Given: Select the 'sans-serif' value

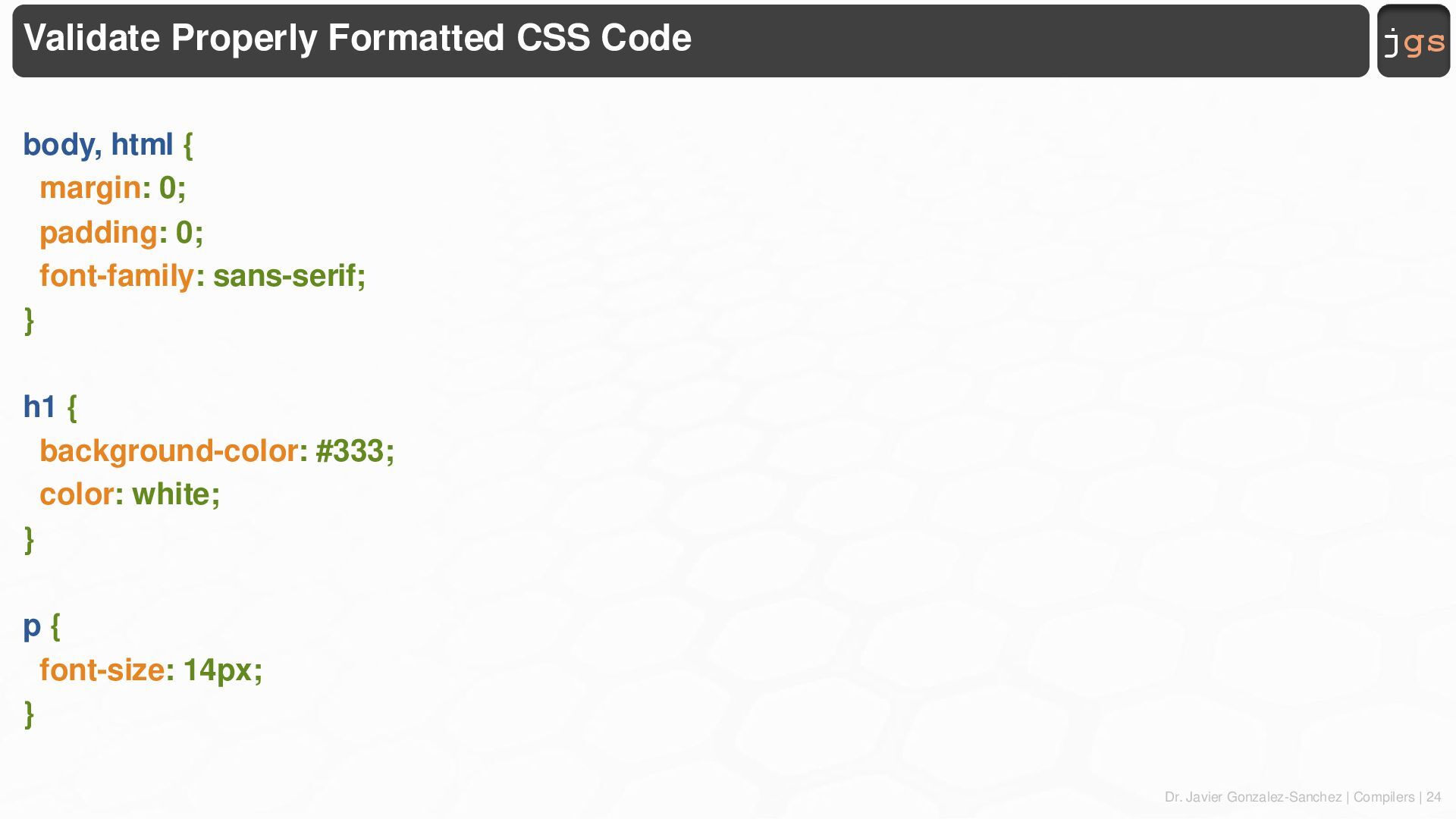Looking at the screenshot, I should tap(284, 276).
